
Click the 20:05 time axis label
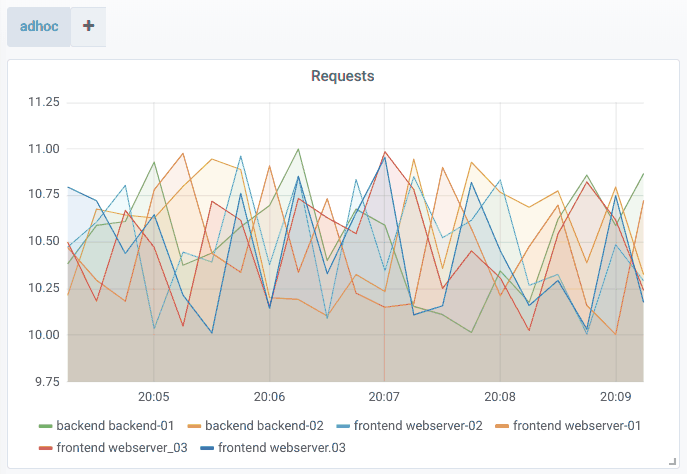[153, 396]
